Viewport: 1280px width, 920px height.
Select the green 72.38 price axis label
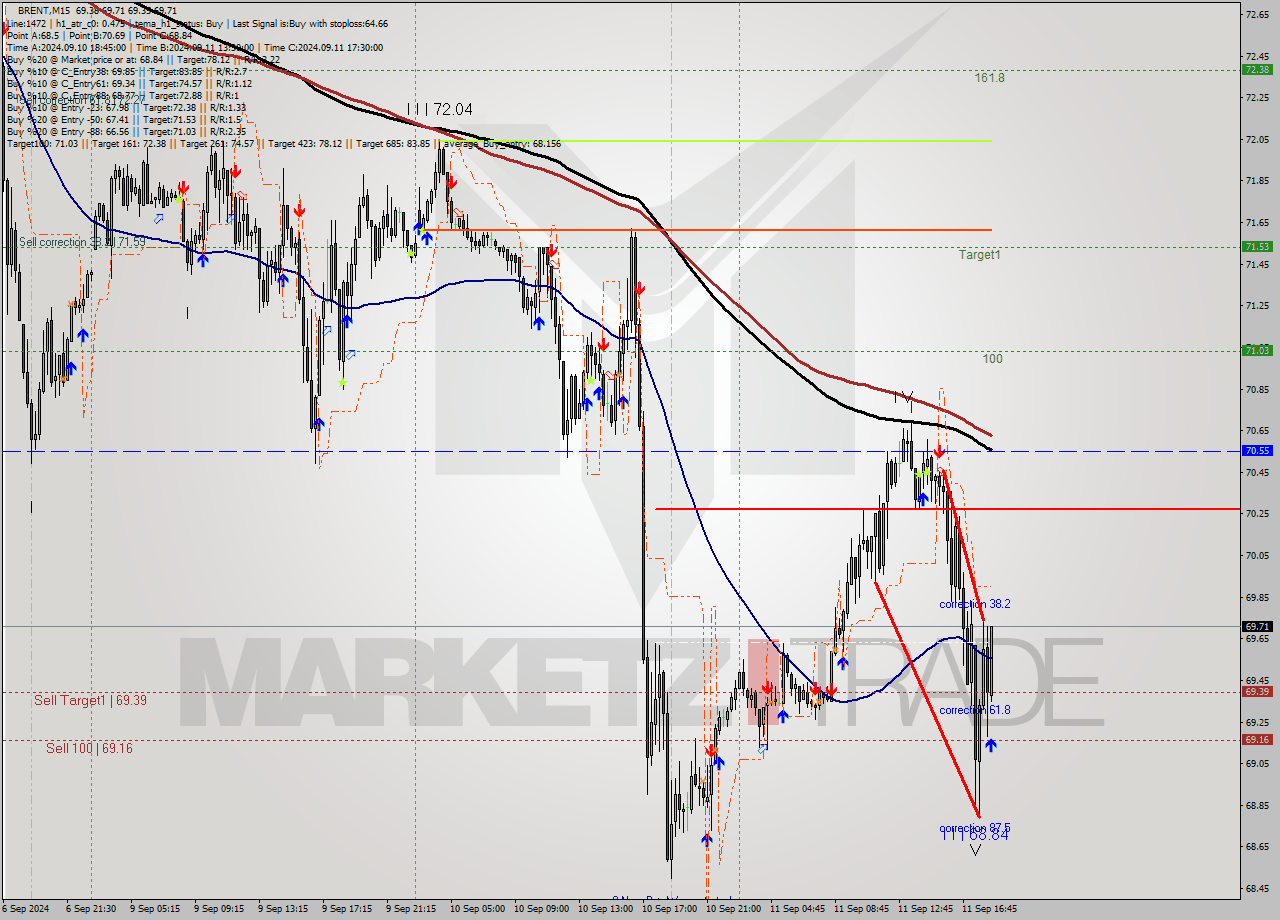coord(1257,70)
